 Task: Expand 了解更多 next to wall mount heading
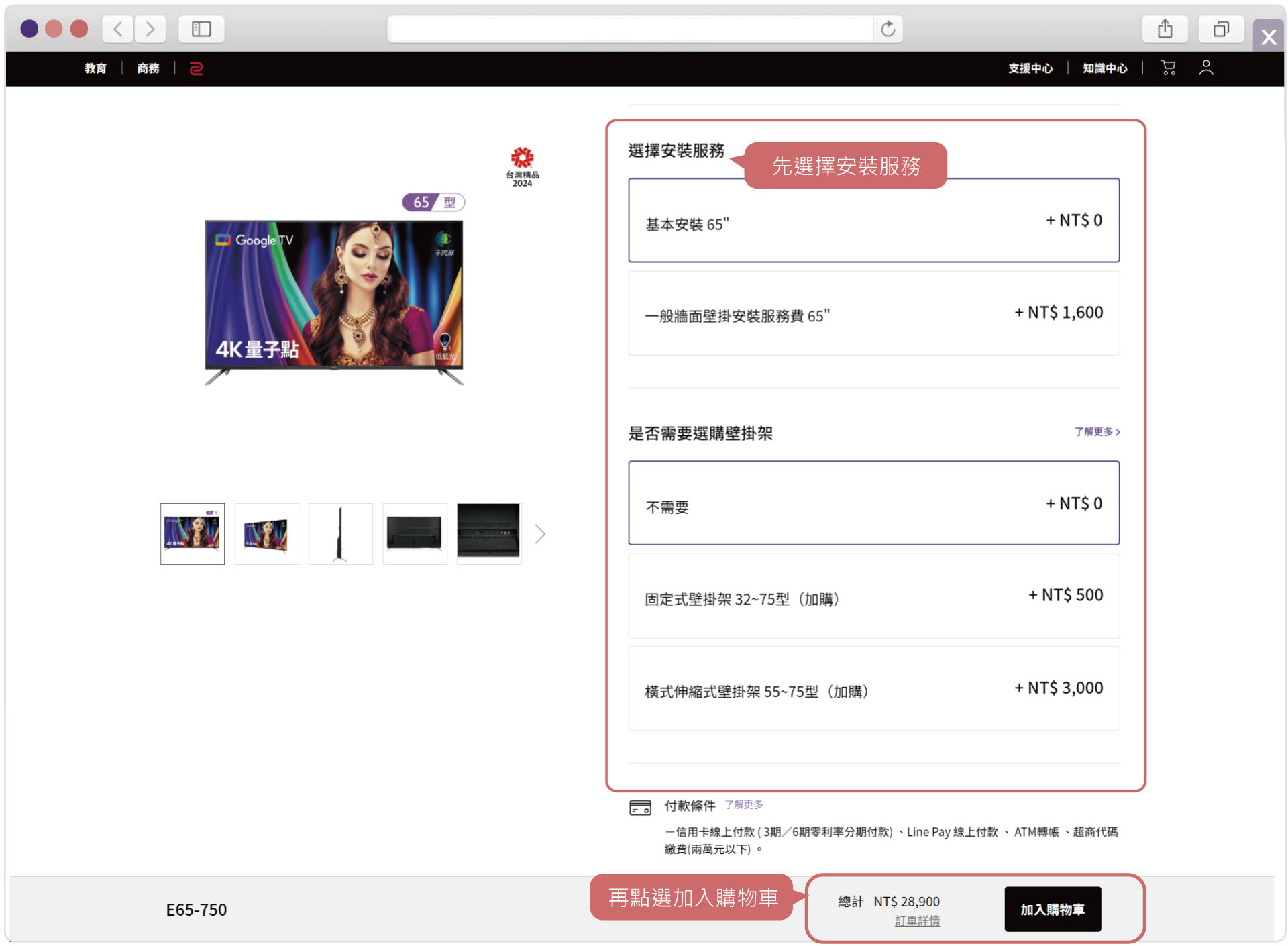1096,431
